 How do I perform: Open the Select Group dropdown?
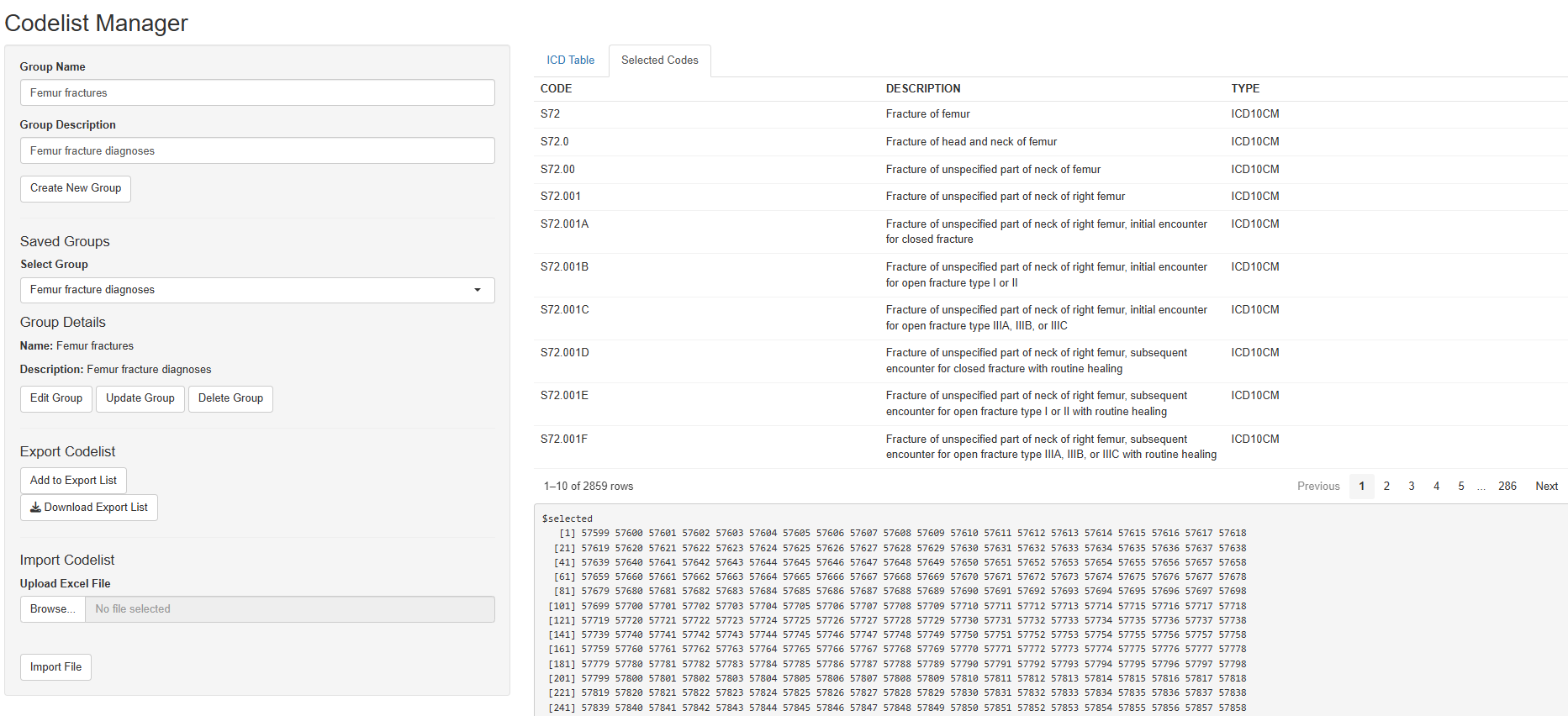coord(257,290)
